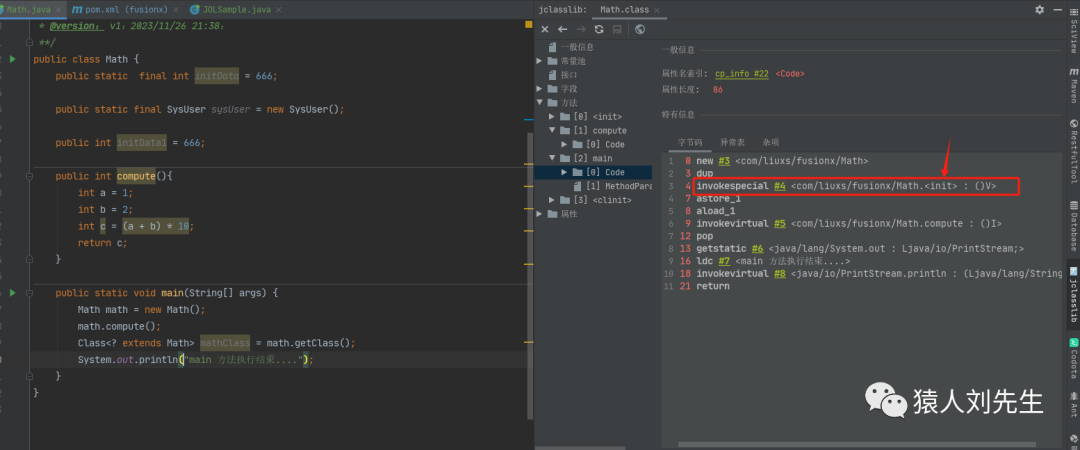
Task: Toggle the jclasslib side panel button
Action: (1072, 294)
